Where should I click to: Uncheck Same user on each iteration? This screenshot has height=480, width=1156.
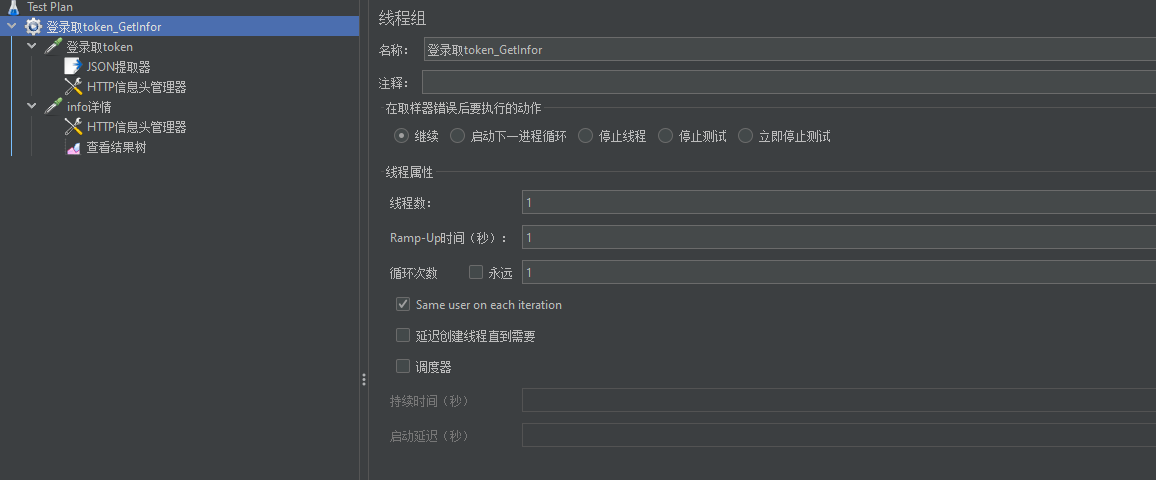pyautogui.click(x=403, y=304)
